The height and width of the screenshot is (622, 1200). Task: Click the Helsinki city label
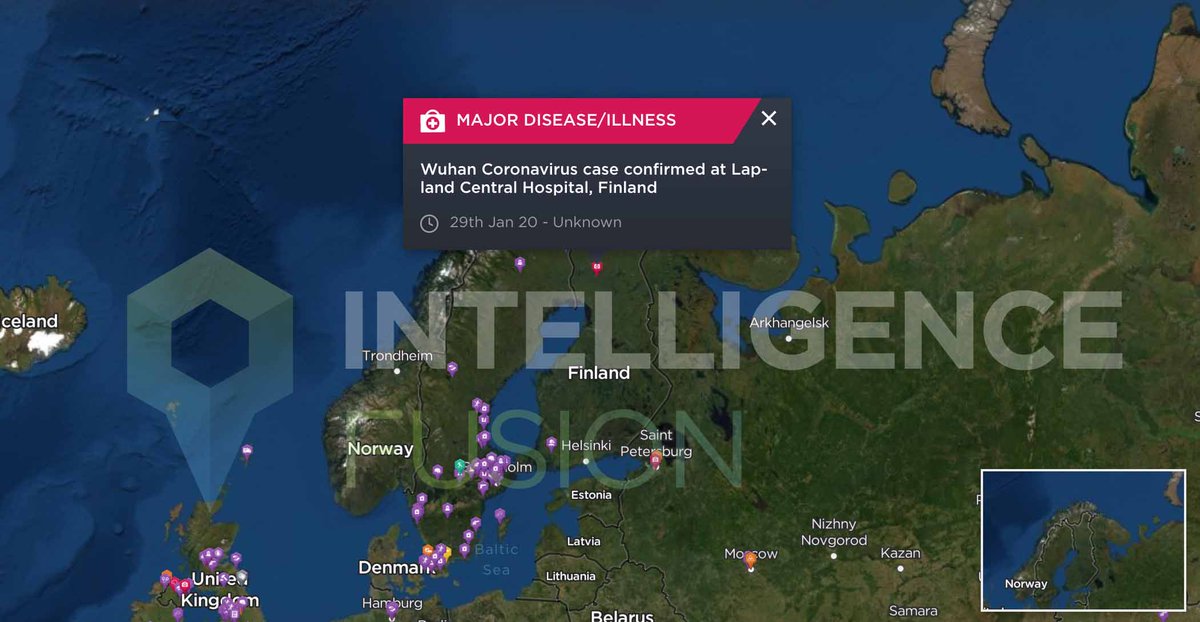tap(586, 445)
